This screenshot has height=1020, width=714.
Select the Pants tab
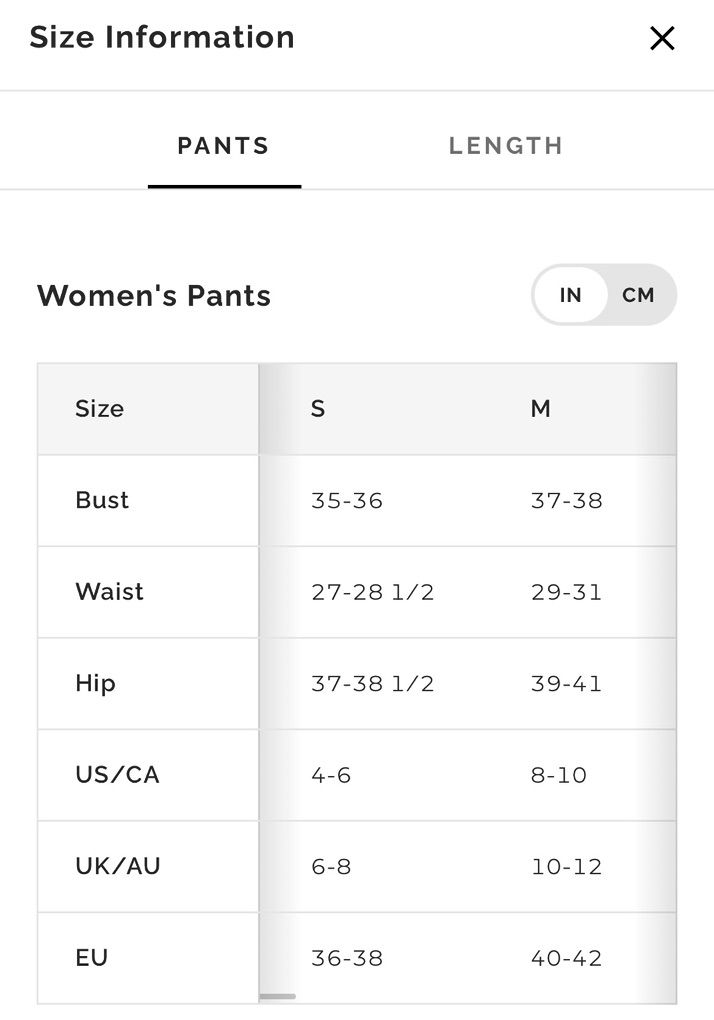[224, 146]
